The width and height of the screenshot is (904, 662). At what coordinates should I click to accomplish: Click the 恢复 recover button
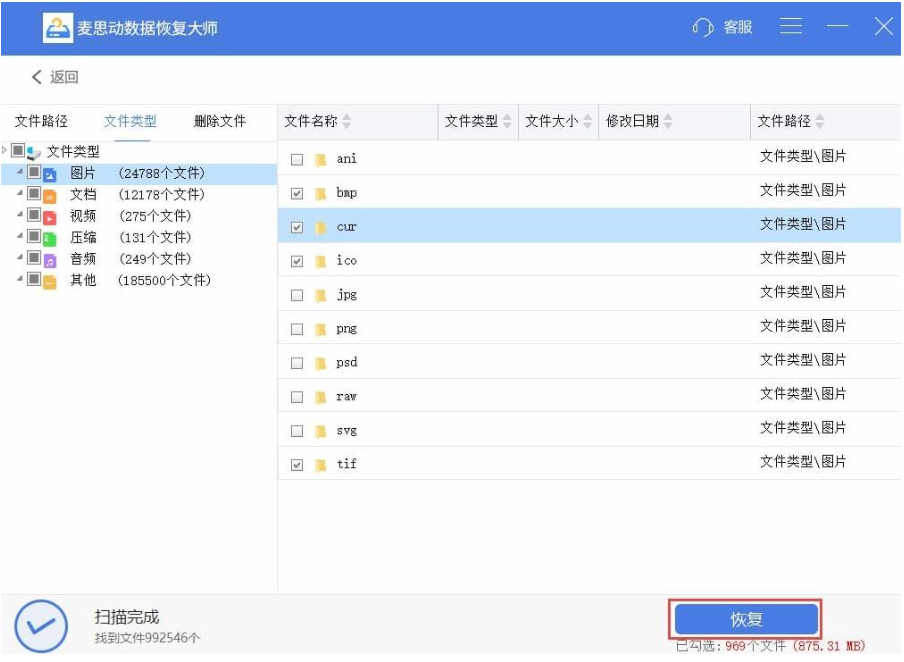click(747, 620)
